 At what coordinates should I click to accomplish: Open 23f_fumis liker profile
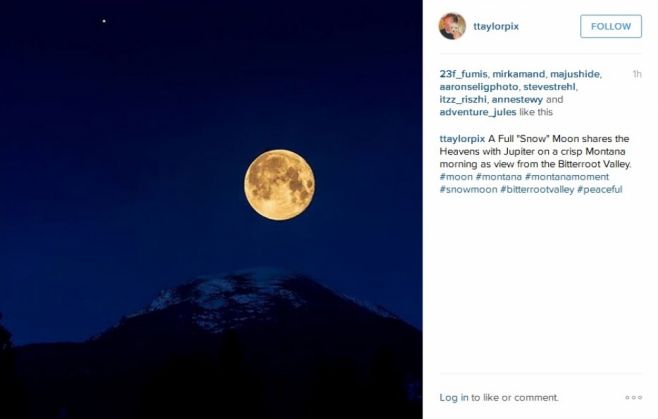[x=463, y=74]
